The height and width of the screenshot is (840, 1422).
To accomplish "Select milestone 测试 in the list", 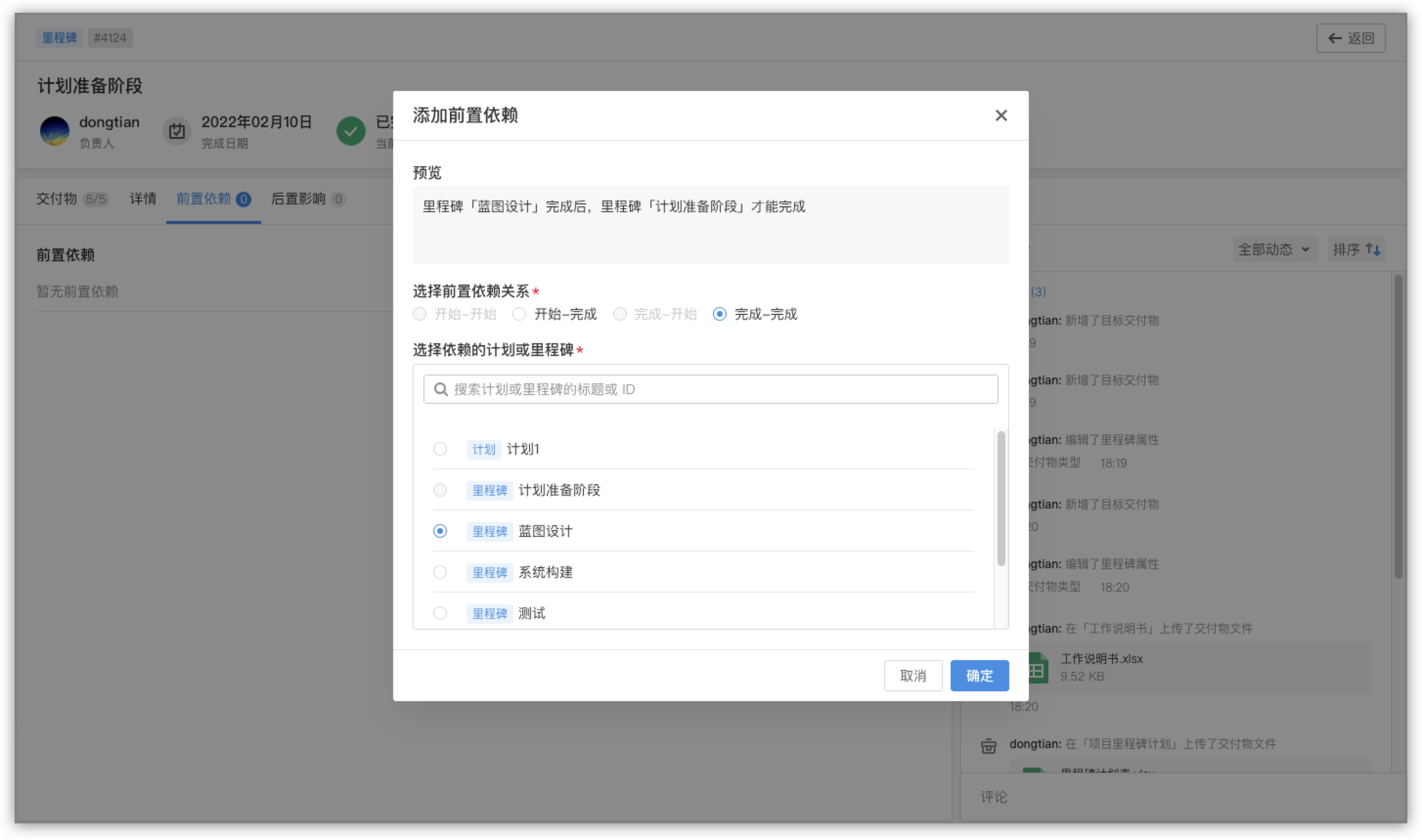I will pos(441,613).
